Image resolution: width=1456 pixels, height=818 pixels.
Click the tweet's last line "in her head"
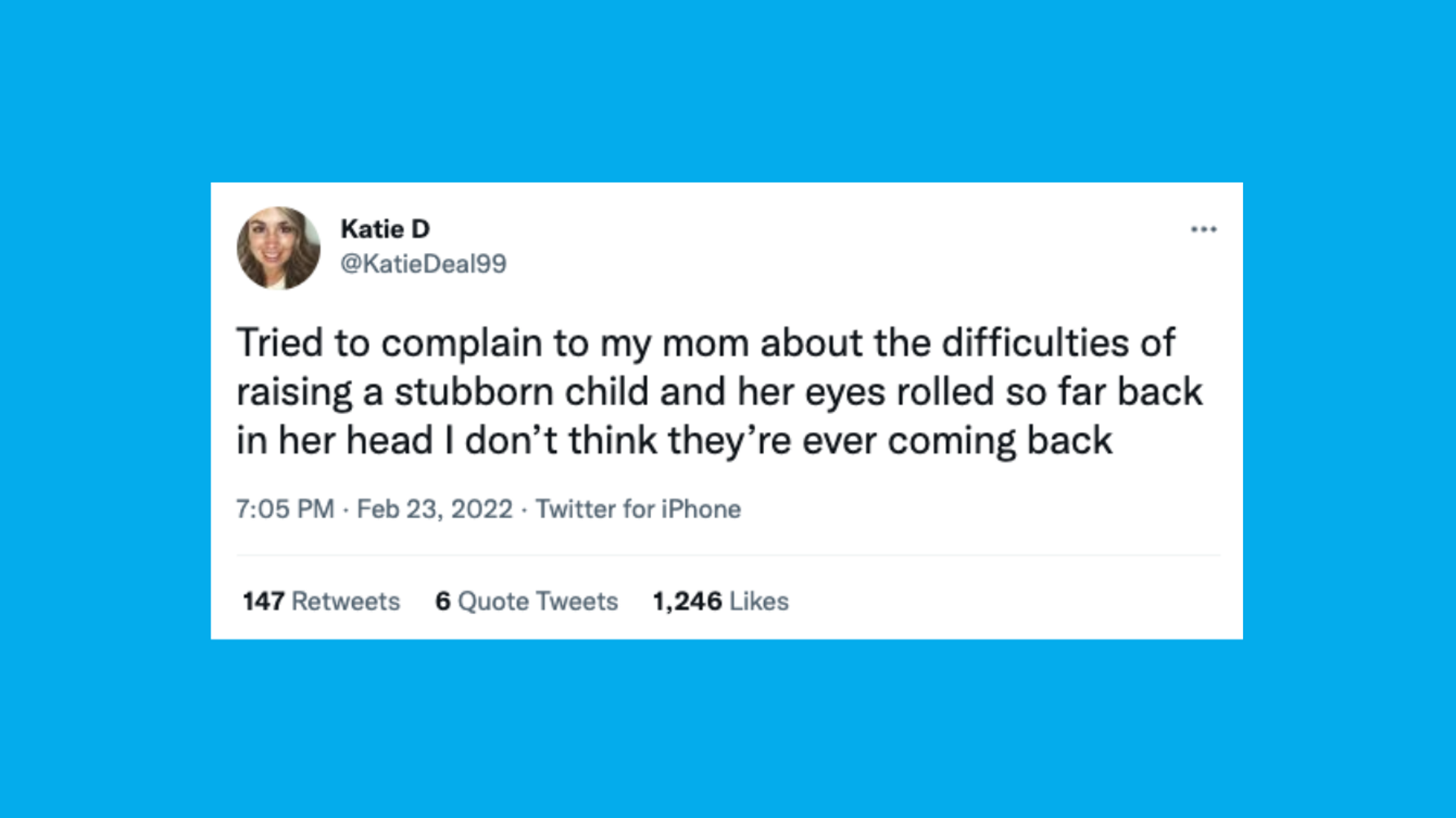[673, 441]
